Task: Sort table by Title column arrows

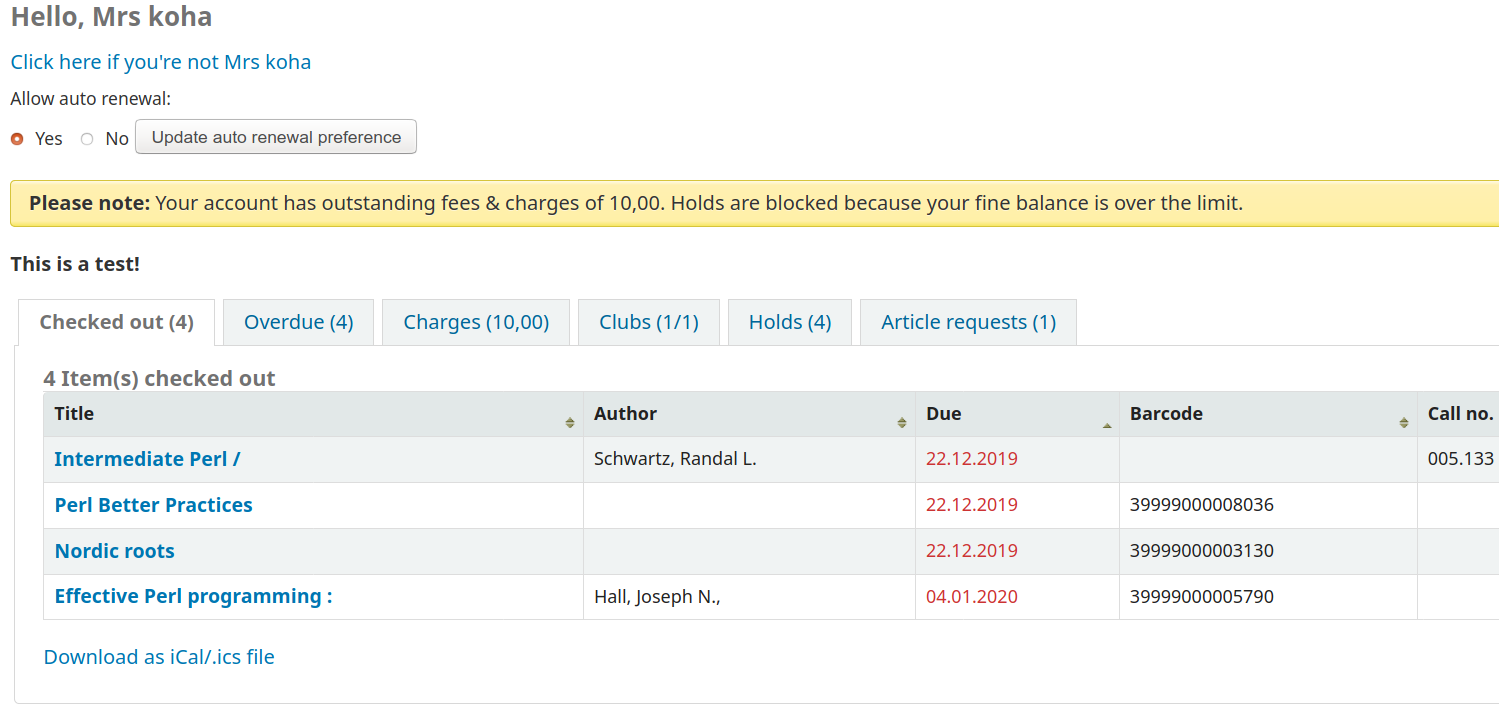Action: click(x=570, y=423)
